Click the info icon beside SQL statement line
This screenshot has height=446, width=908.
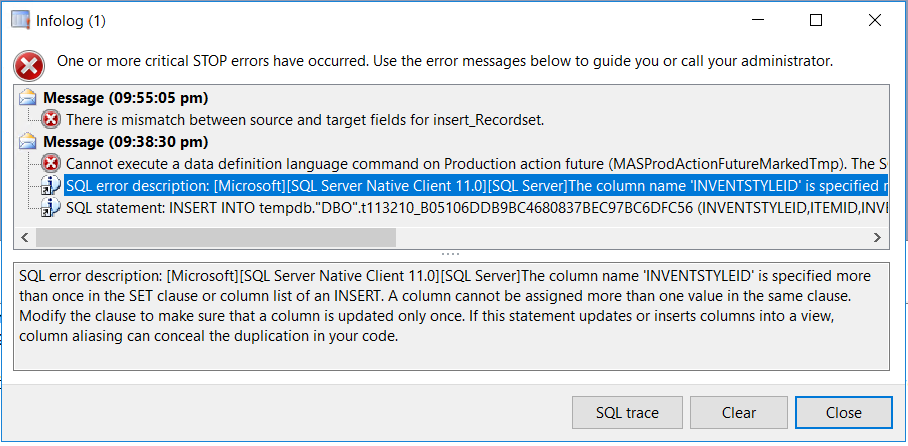(51, 208)
